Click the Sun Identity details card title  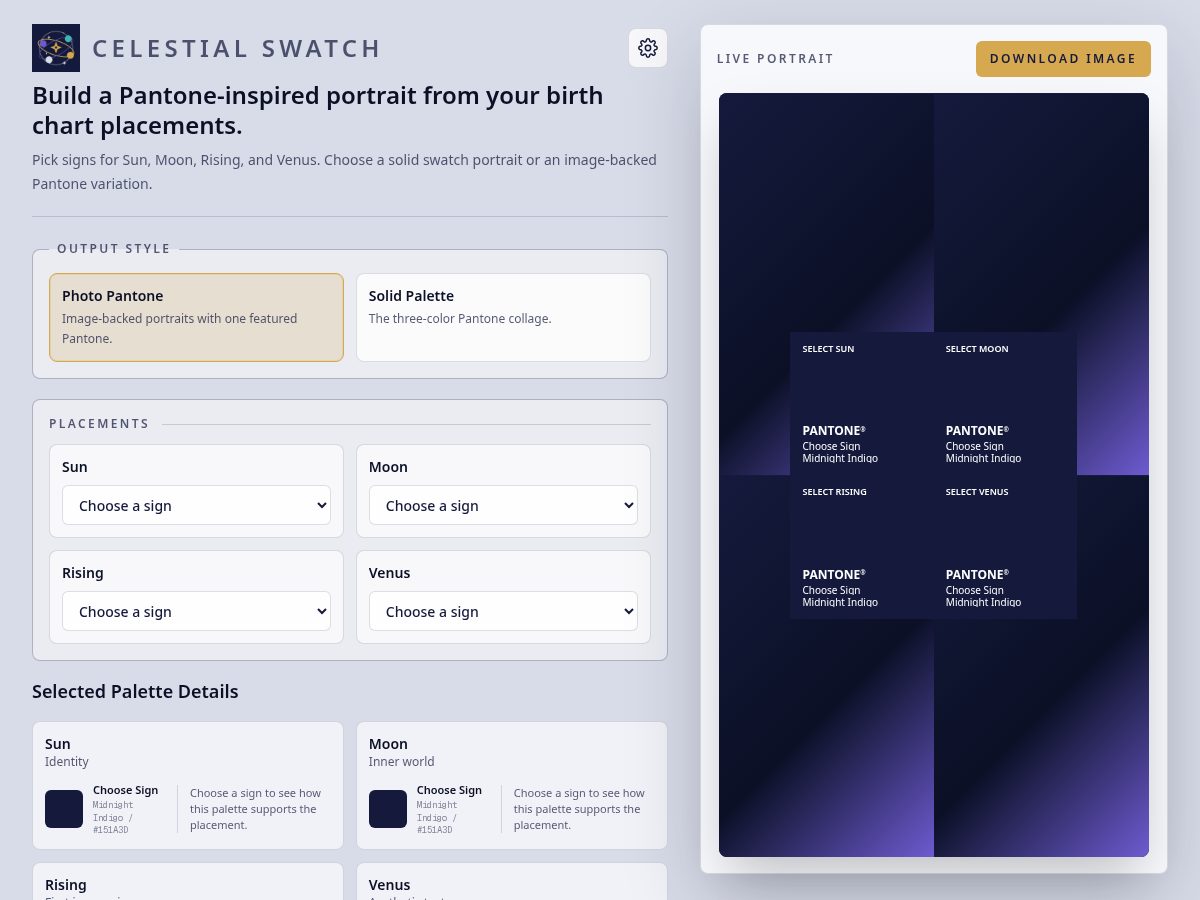58,744
